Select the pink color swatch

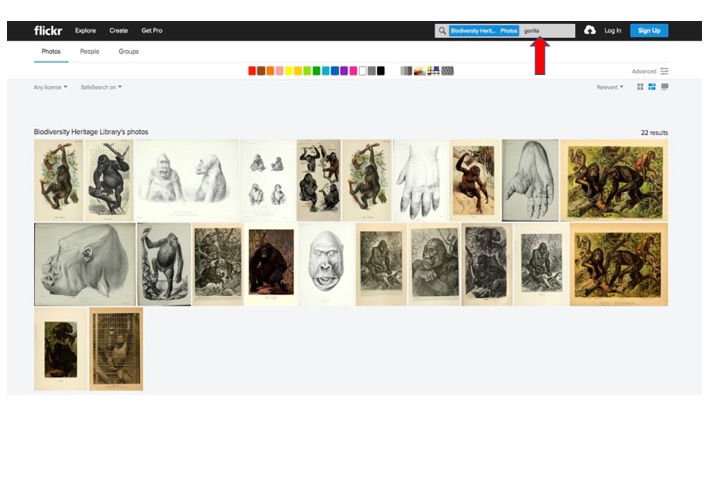(x=279, y=71)
